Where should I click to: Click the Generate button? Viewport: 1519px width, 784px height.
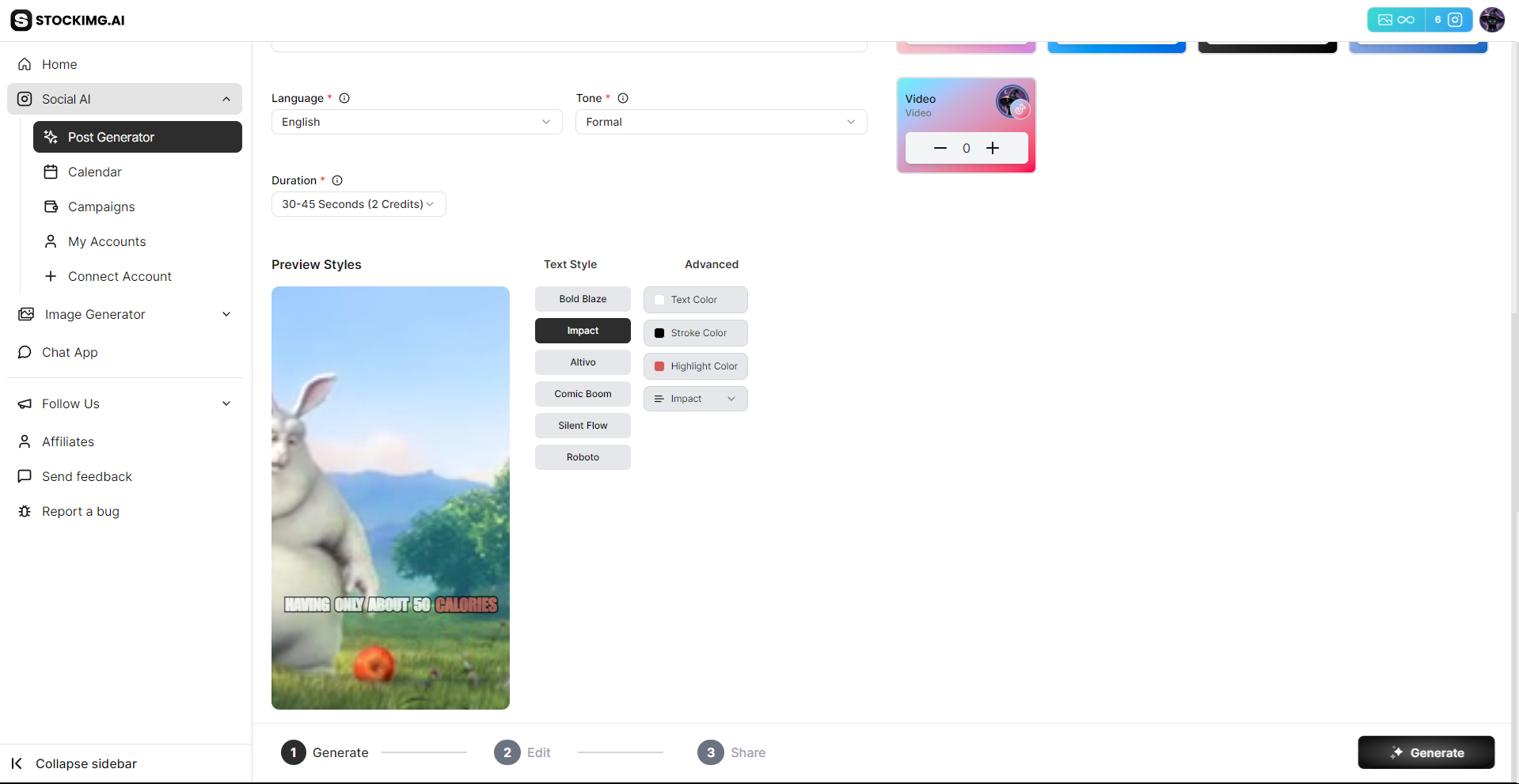tap(1426, 752)
